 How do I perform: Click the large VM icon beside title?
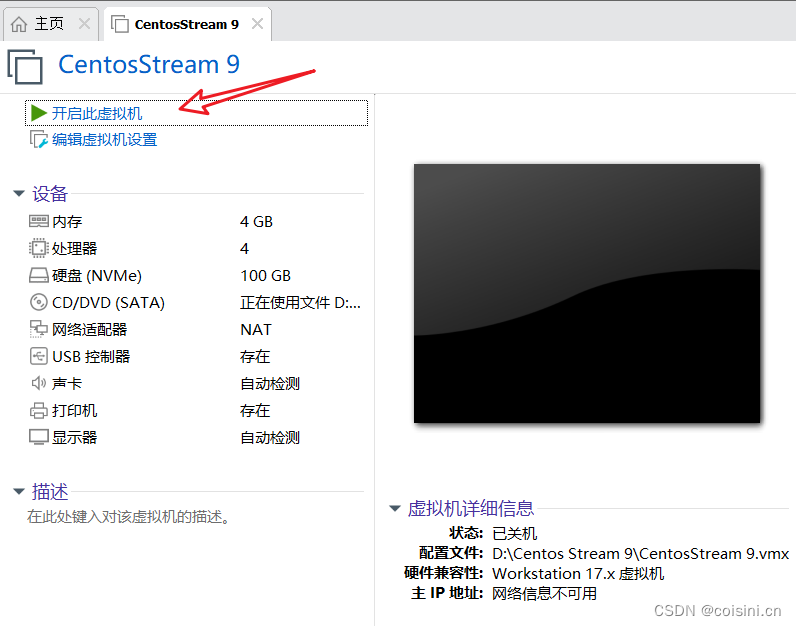[25, 67]
